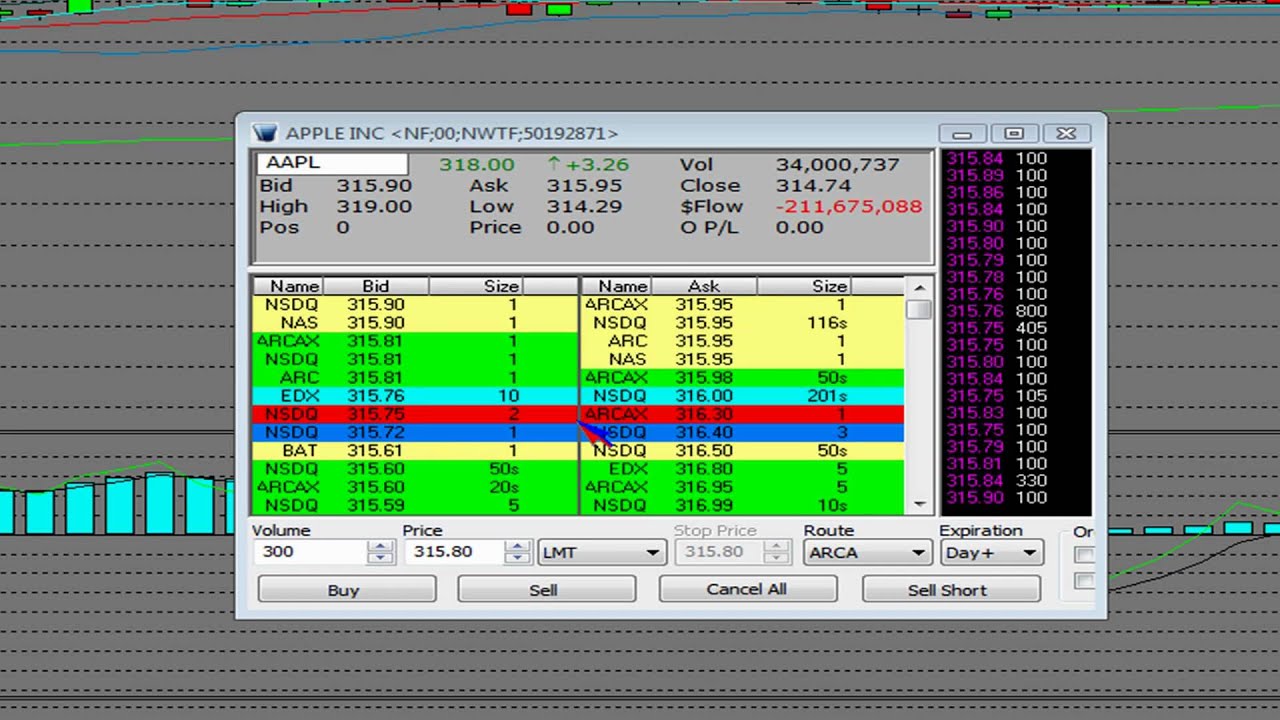Viewport: 1280px width, 720px height.
Task: Select the red ARCAX 316.30 ask row
Action: pyautogui.click(x=743, y=414)
